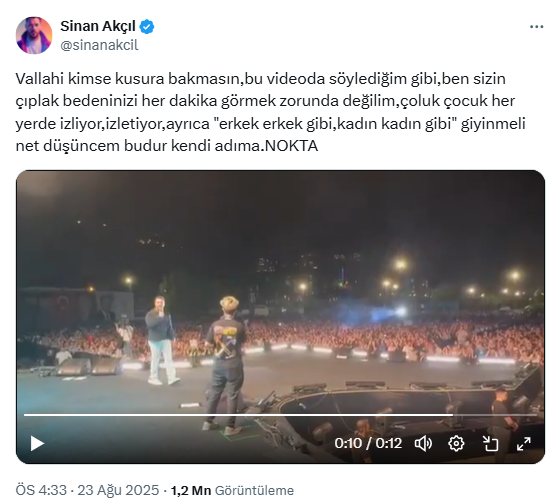
Task: Open video settings gear icon
Action: tap(456, 444)
